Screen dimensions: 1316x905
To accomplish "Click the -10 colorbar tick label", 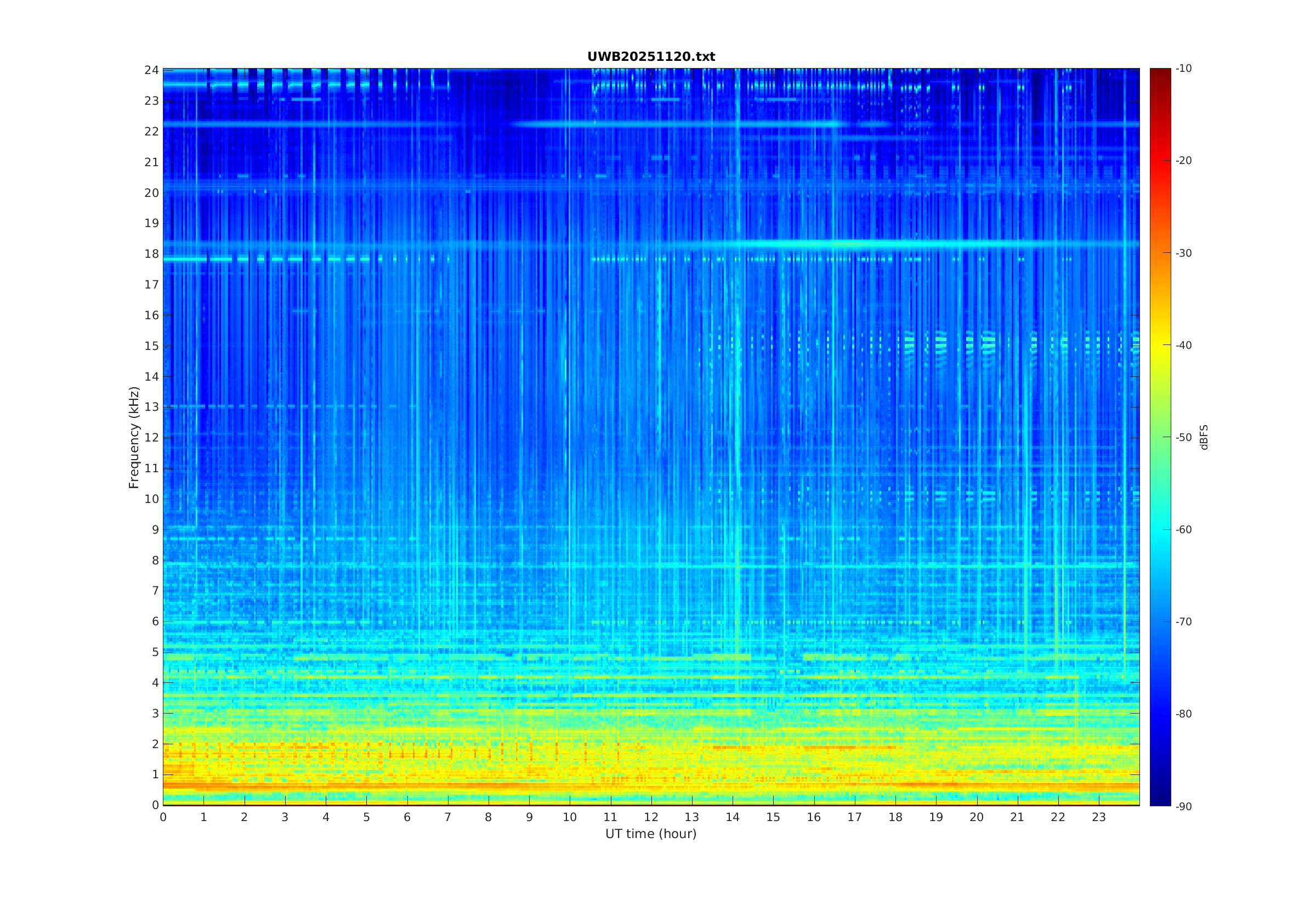I will click(1183, 69).
